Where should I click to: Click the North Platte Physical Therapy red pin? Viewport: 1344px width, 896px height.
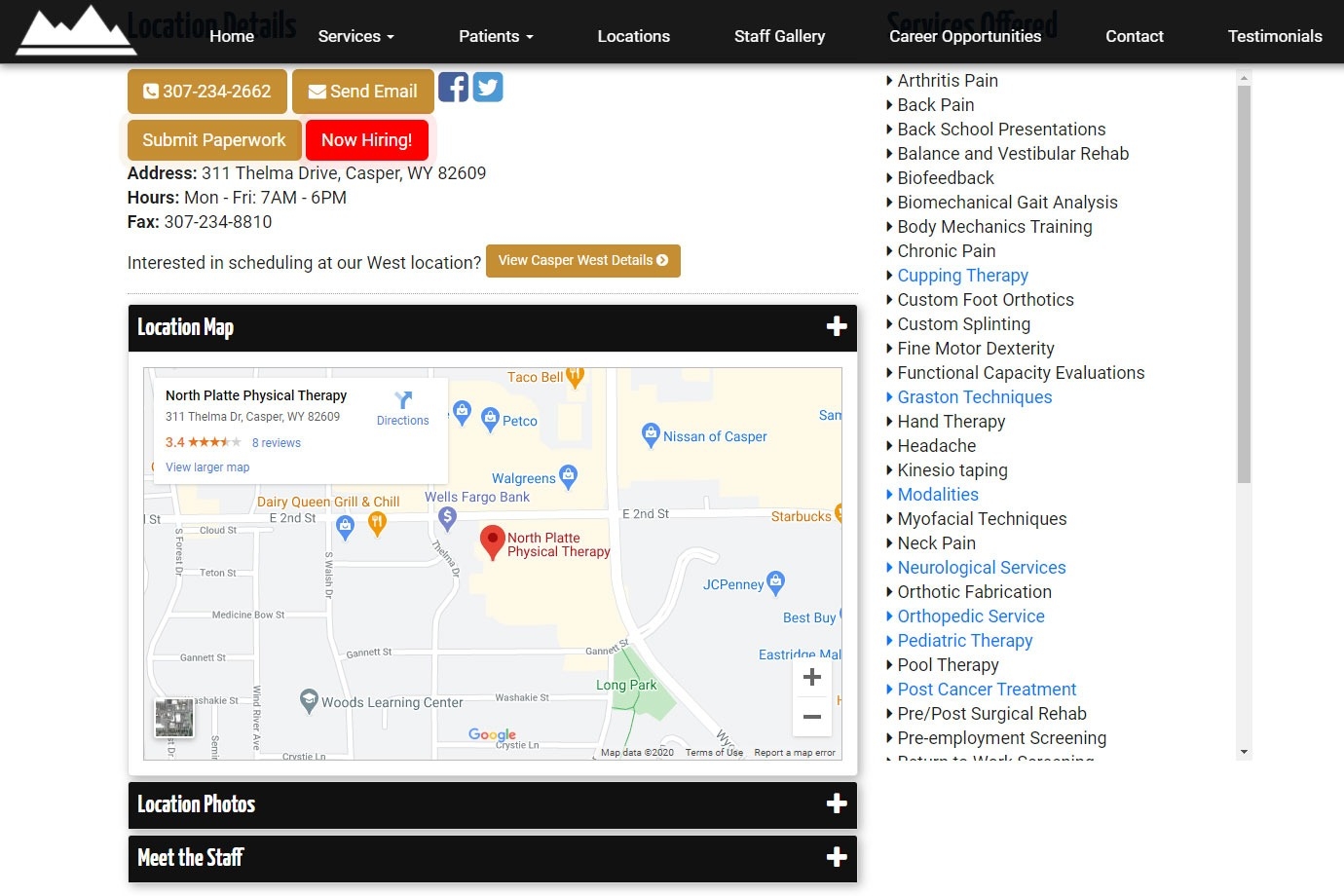(493, 541)
